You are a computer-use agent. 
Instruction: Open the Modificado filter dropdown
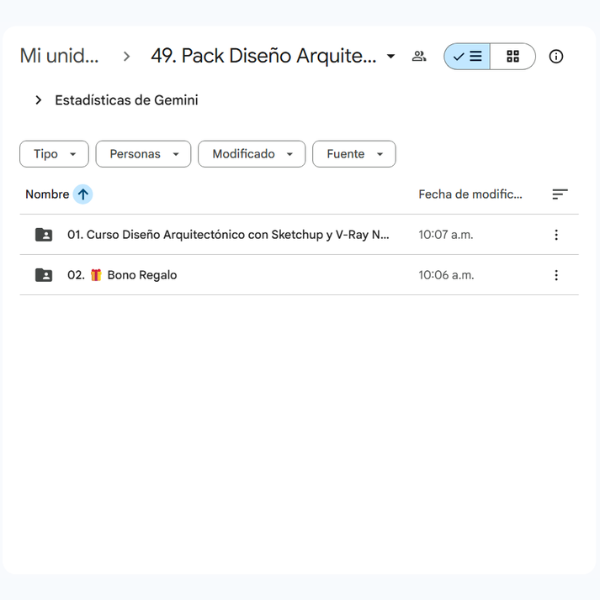(x=251, y=154)
